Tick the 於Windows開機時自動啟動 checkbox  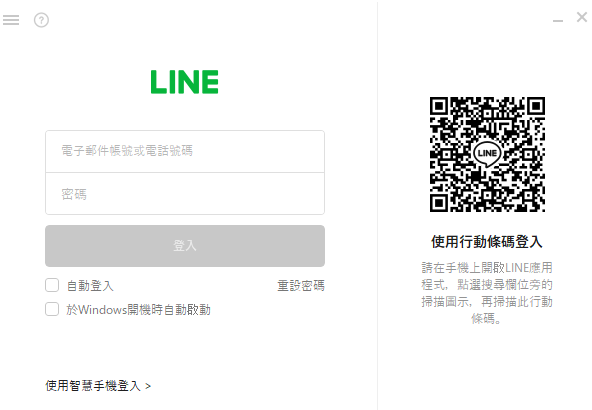pos(52,309)
